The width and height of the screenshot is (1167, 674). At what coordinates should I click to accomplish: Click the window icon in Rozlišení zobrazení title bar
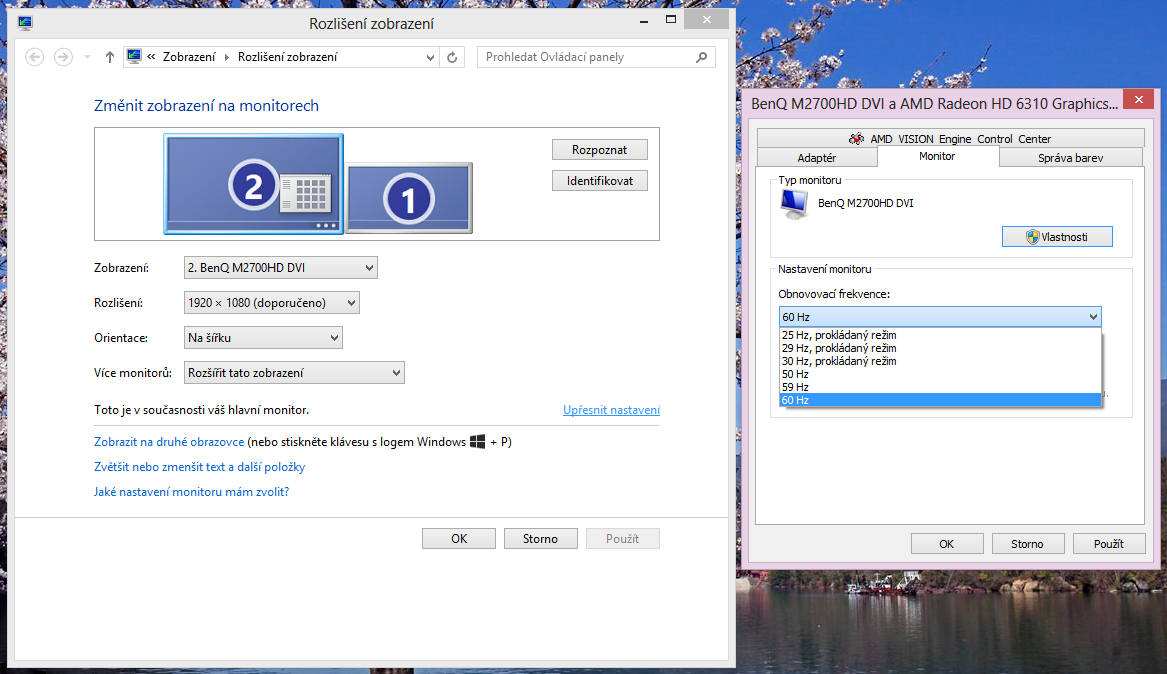coord(25,23)
